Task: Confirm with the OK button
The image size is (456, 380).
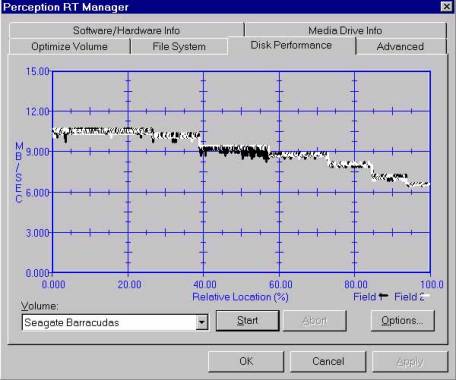Action: coord(246,361)
